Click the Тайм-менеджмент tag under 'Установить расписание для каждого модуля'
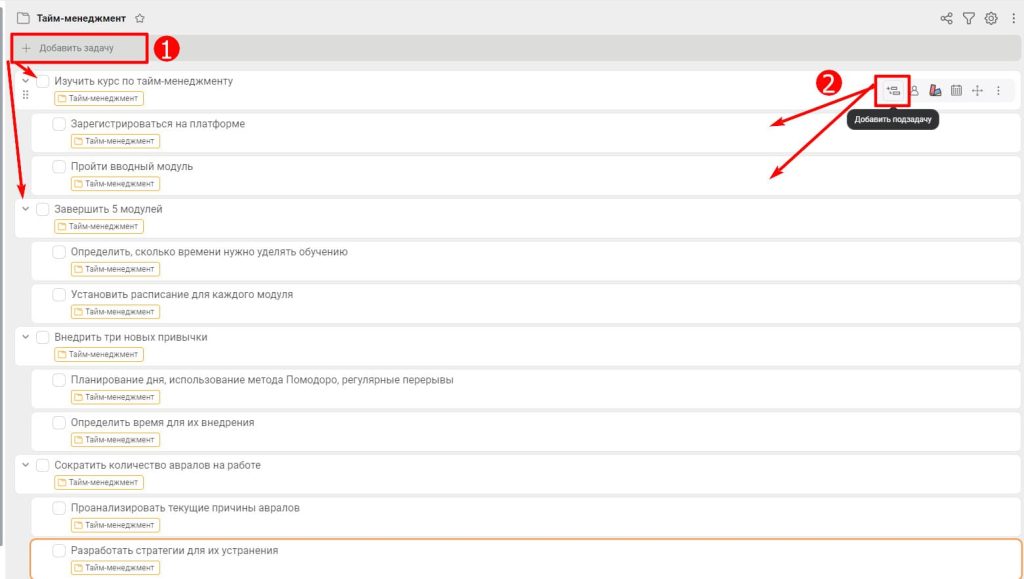The width and height of the screenshot is (1024, 579). click(115, 312)
